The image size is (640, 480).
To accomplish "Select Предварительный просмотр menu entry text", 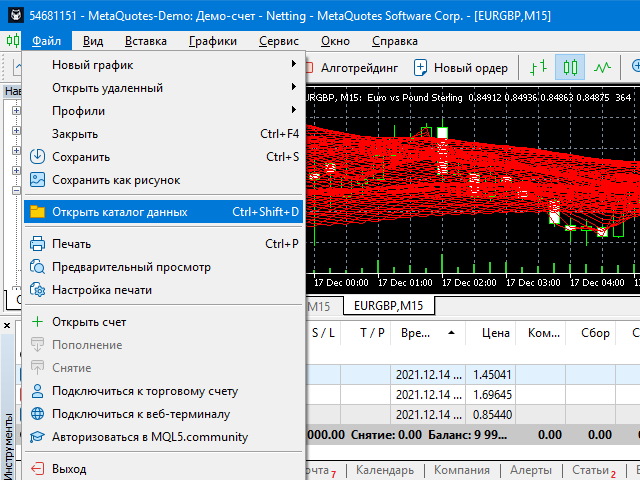I will click(131, 267).
